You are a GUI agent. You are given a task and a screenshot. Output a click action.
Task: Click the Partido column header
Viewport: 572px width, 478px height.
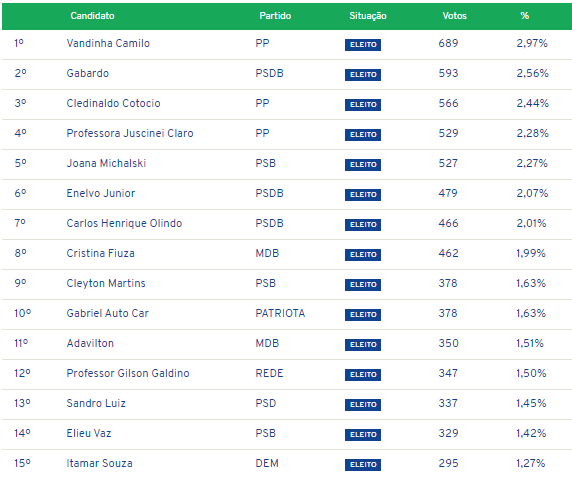point(275,16)
